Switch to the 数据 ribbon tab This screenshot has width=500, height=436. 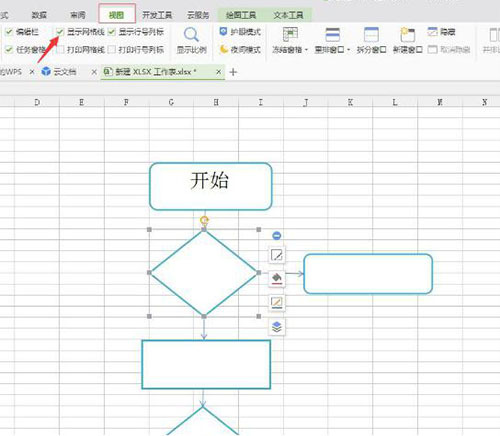coord(39,15)
